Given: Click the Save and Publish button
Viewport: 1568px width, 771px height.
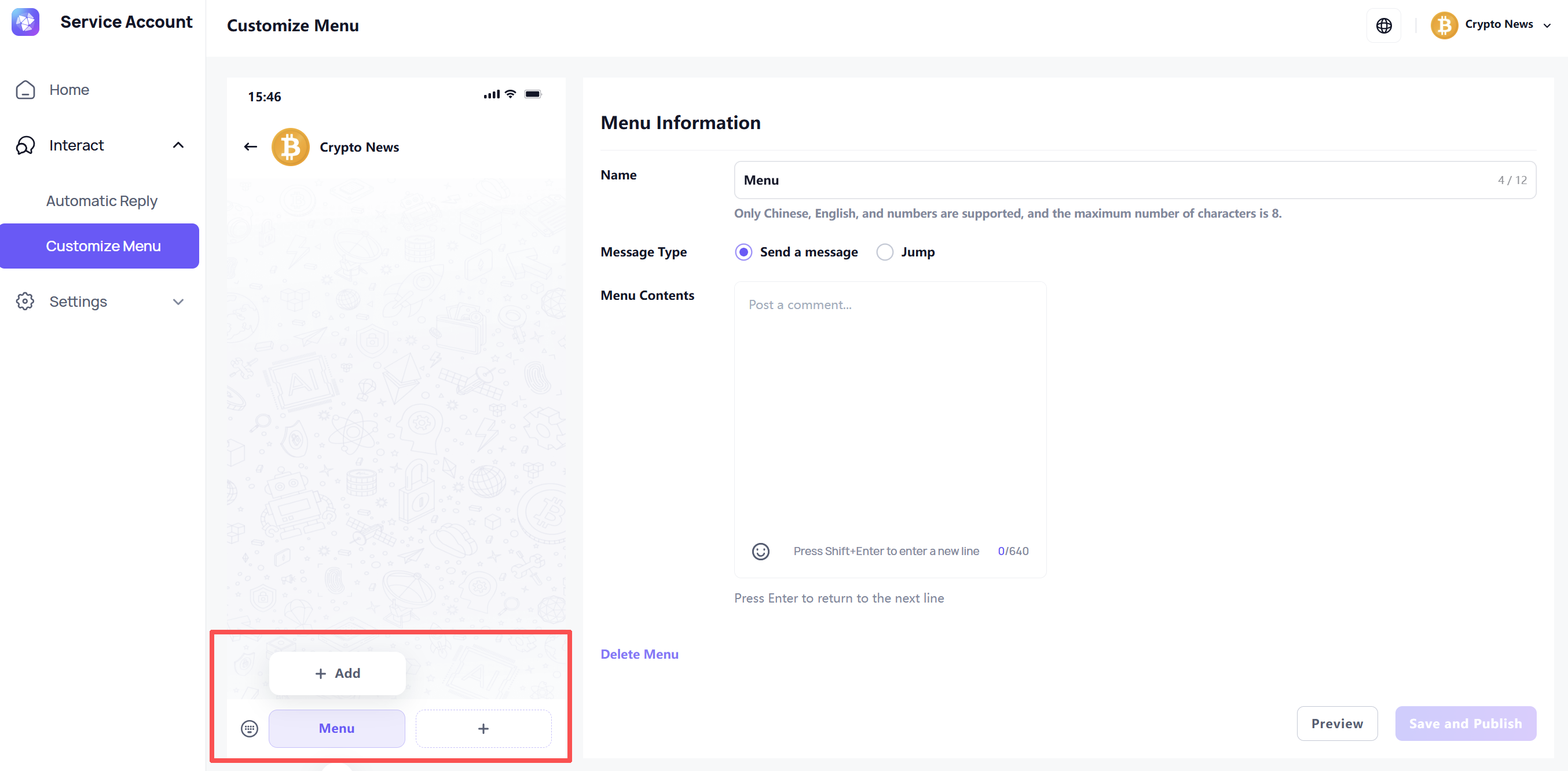Looking at the screenshot, I should click(x=1465, y=724).
